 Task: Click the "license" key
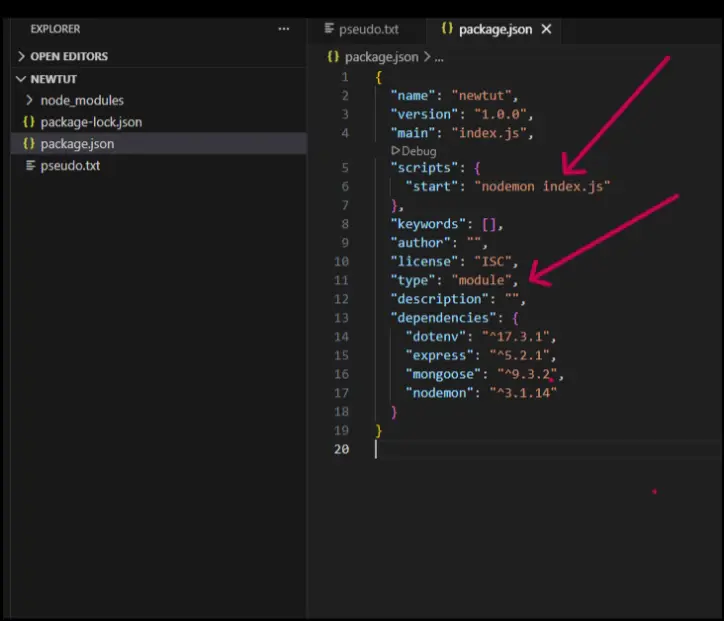coord(424,261)
